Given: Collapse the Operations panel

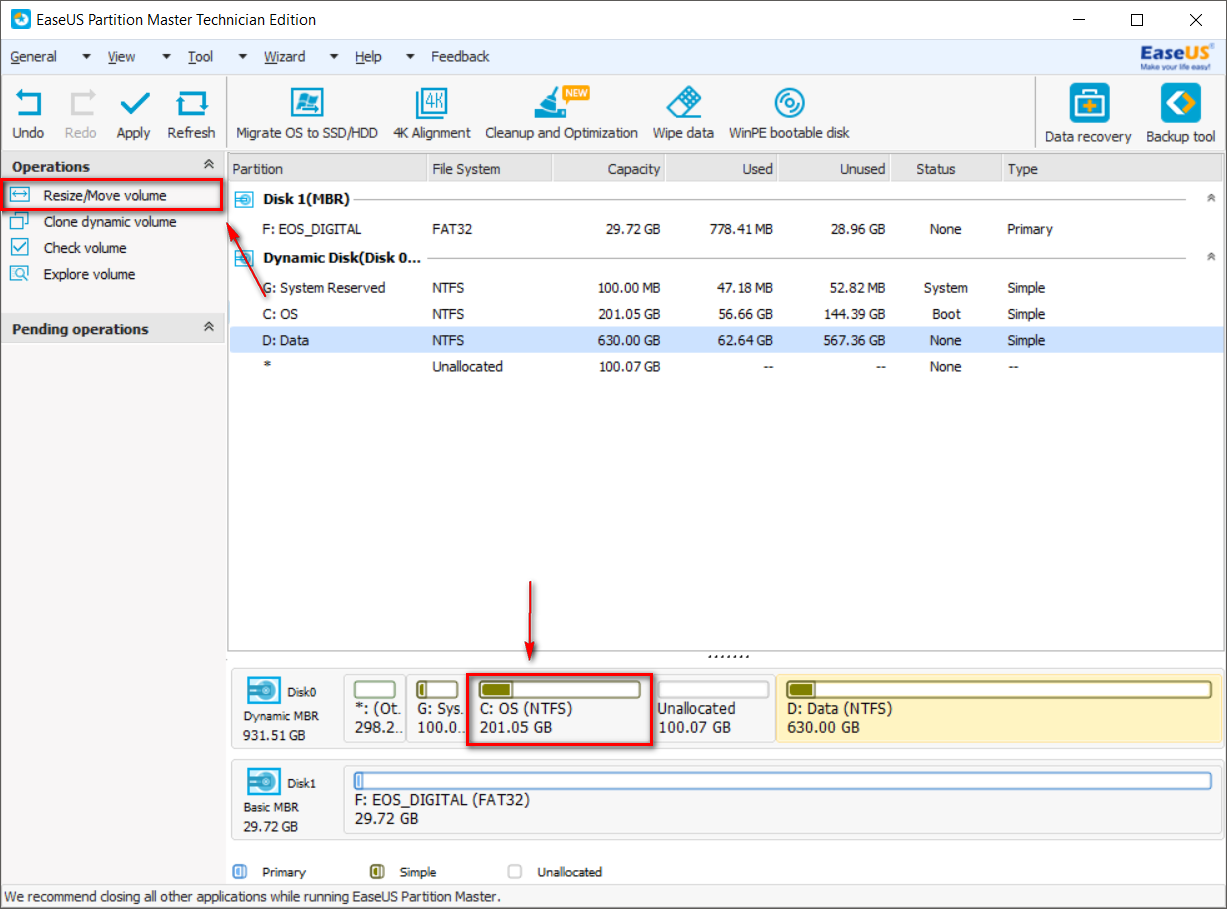Looking at the screenshot, I should coord(208,166).
